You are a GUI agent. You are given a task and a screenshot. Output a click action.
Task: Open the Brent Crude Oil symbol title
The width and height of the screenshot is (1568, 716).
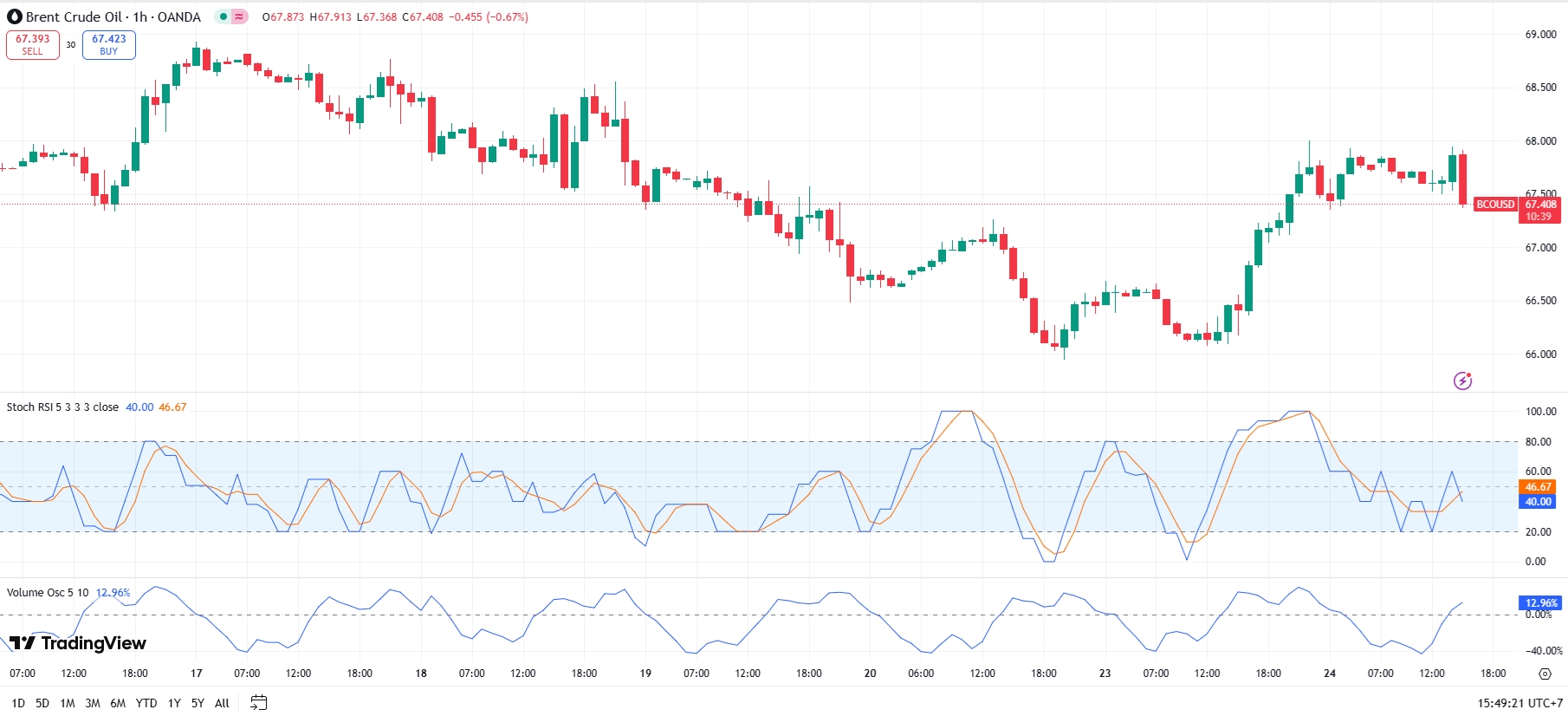[x=113, y=16]
